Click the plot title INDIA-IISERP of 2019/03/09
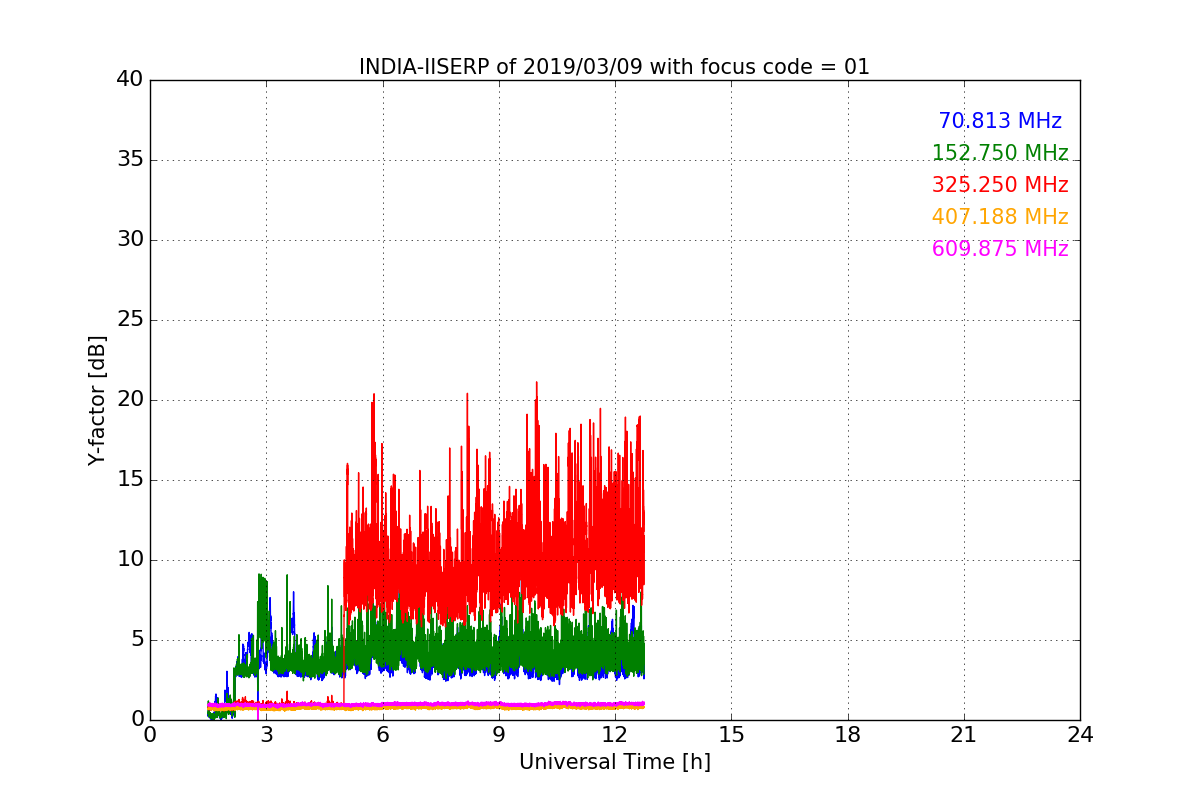 614,67
